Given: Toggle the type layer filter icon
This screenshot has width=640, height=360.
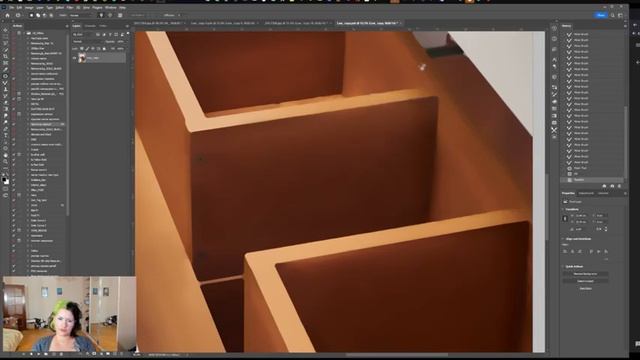Looking at the screenshot, I should [x=110, y=35].
